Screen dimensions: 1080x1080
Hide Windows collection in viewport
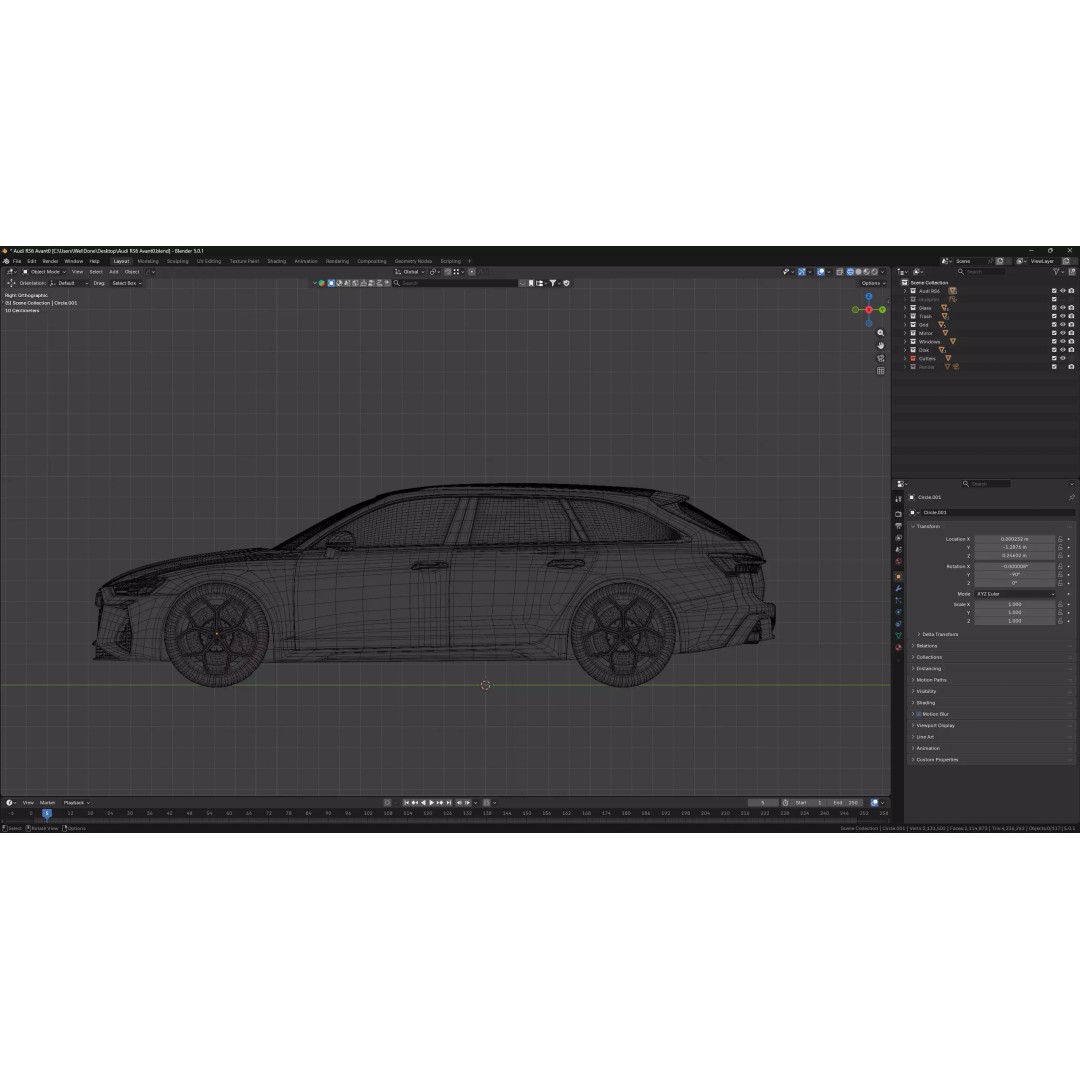click(1062, 342)
